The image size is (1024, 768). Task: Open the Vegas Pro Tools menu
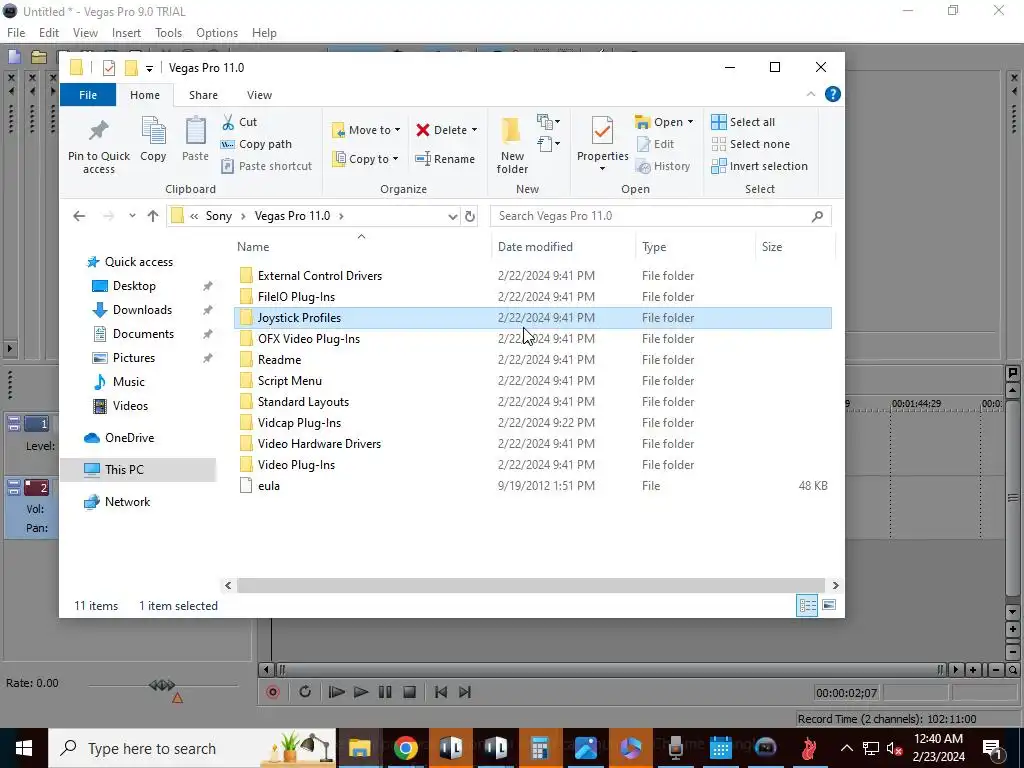[168, 33]
